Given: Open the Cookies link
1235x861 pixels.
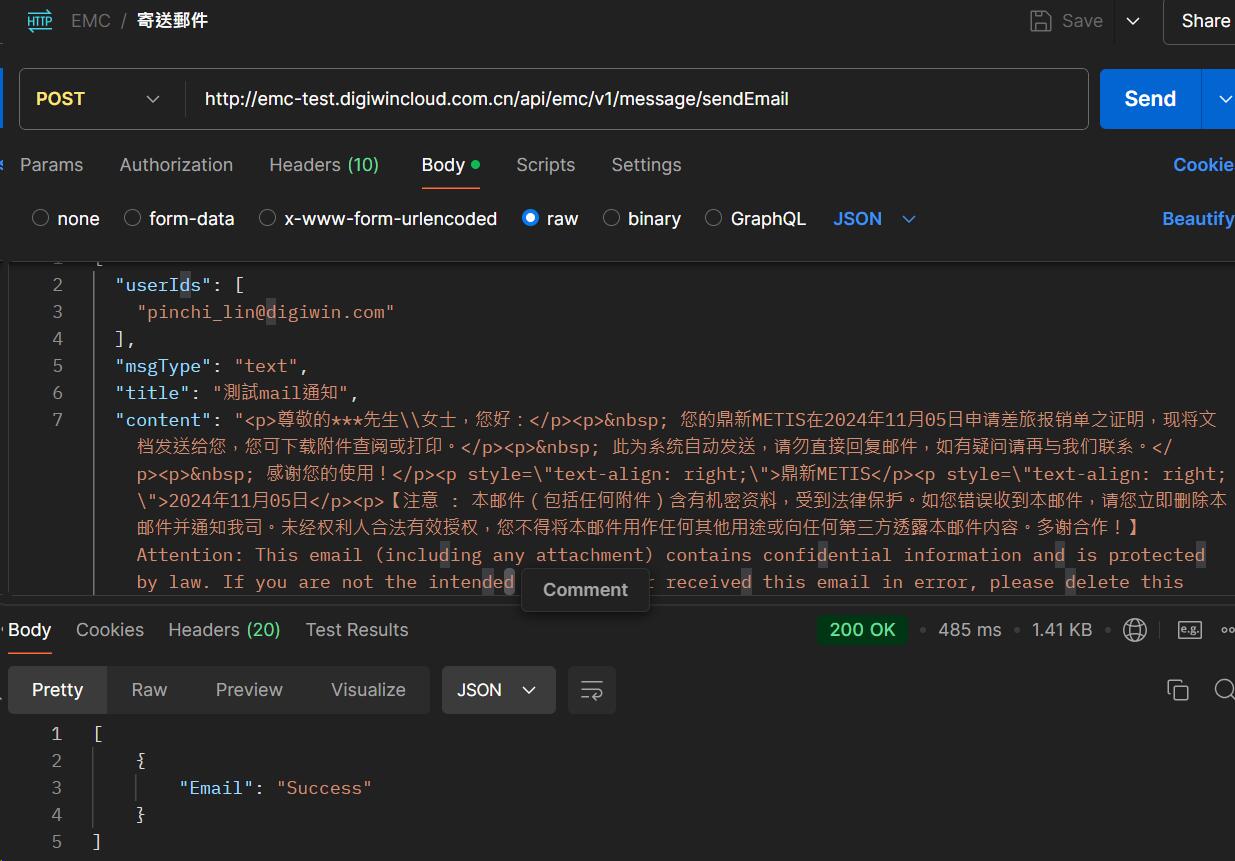Looking at the screenshot, I should [1203, 165].
